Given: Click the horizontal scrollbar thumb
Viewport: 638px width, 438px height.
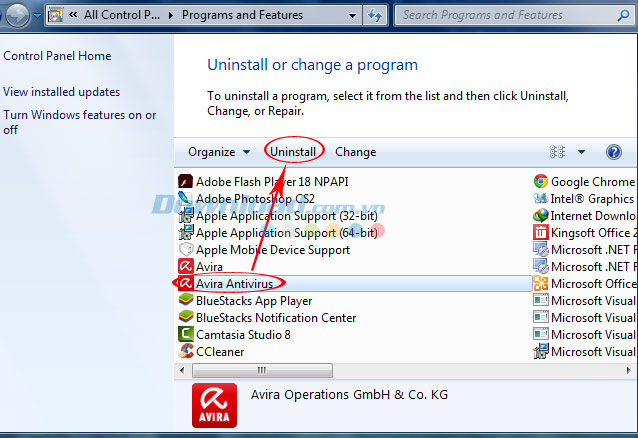Looking at the screenshot, I should point(262,370).
